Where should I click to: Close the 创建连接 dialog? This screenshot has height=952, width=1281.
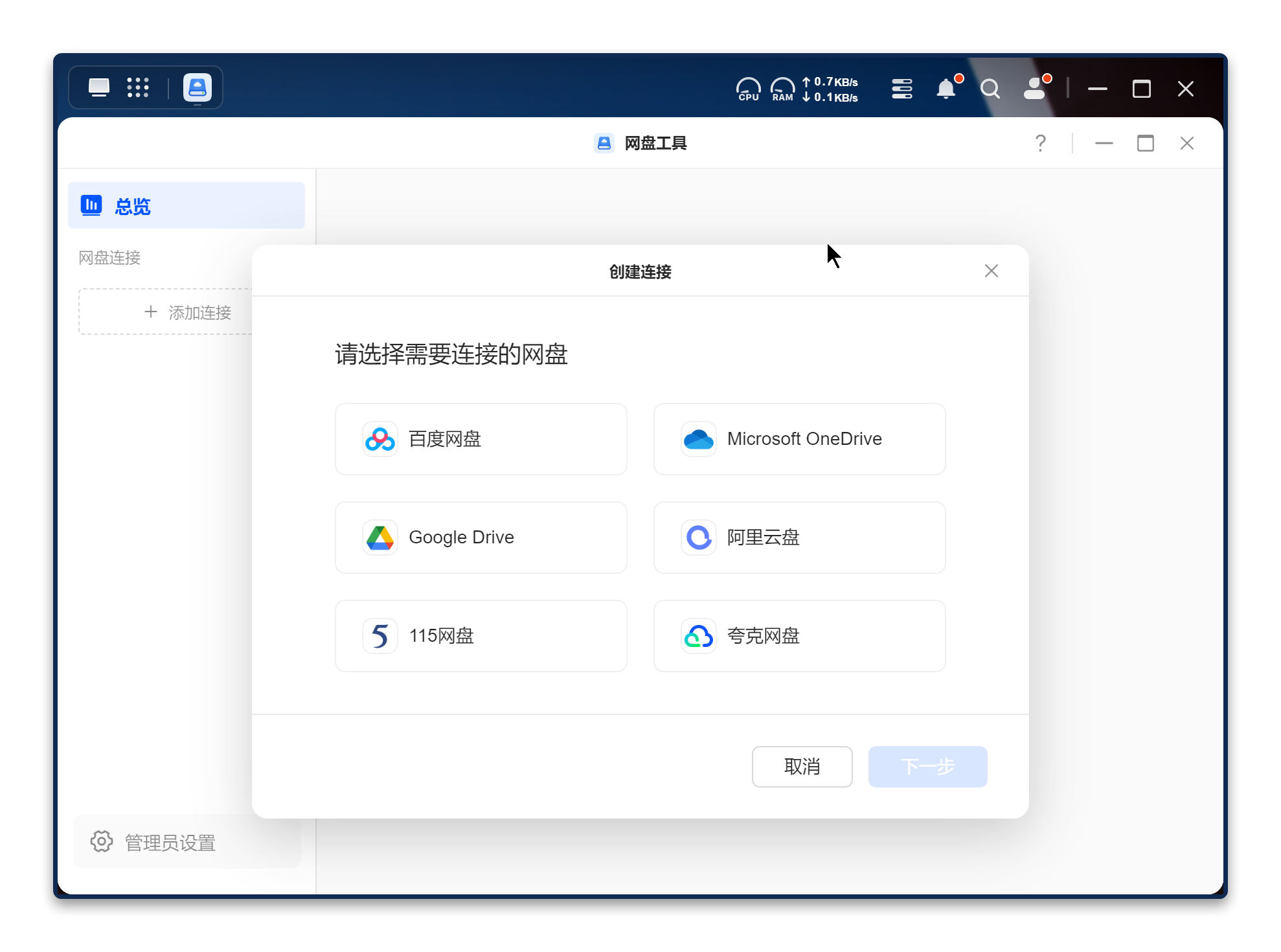tap(991, 271)
